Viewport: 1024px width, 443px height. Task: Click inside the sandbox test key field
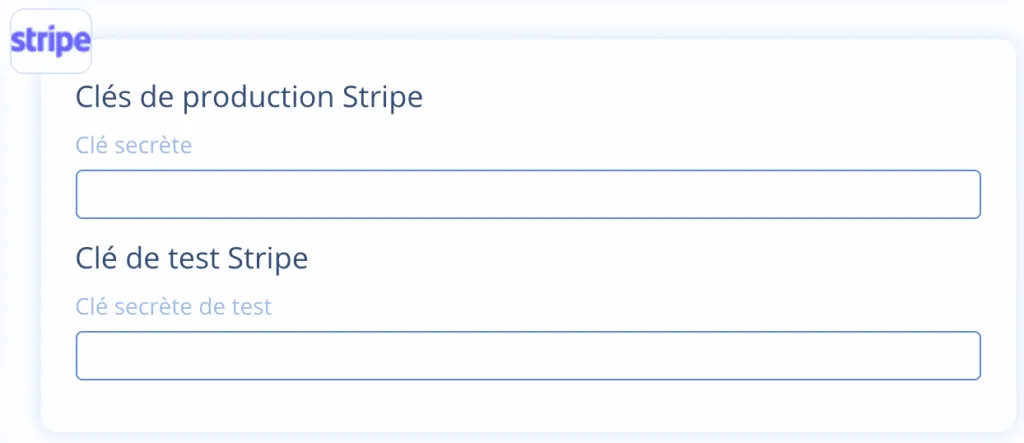click(x=528, y=355)
